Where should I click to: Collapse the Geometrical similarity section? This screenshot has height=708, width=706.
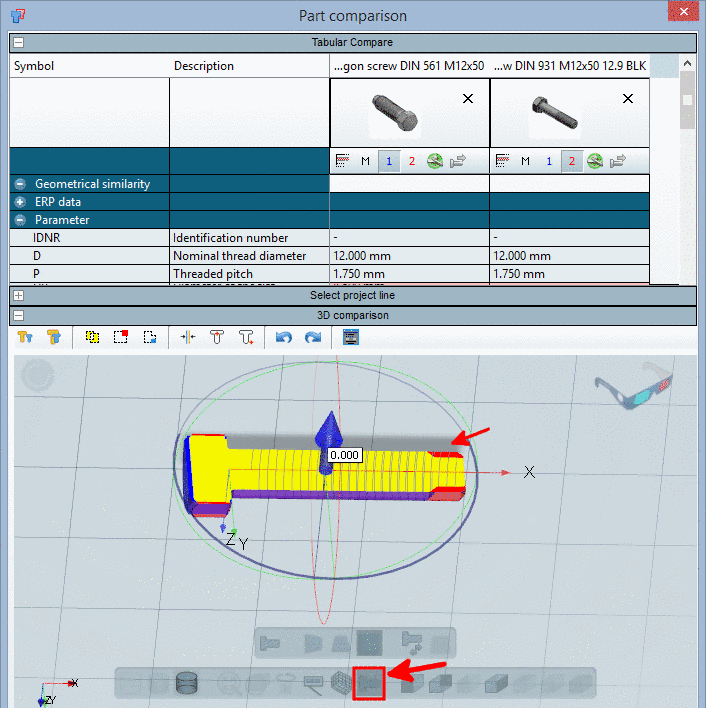[x=20, y=184]
